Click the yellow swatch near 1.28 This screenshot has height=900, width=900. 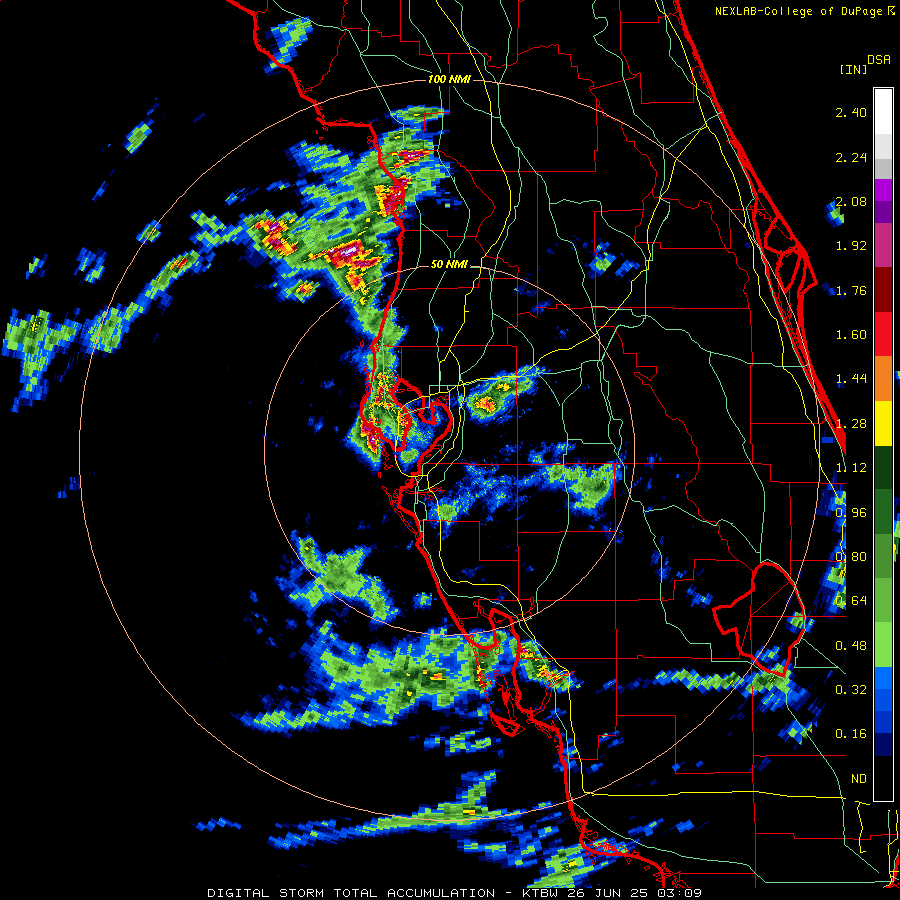pos(883,423)
